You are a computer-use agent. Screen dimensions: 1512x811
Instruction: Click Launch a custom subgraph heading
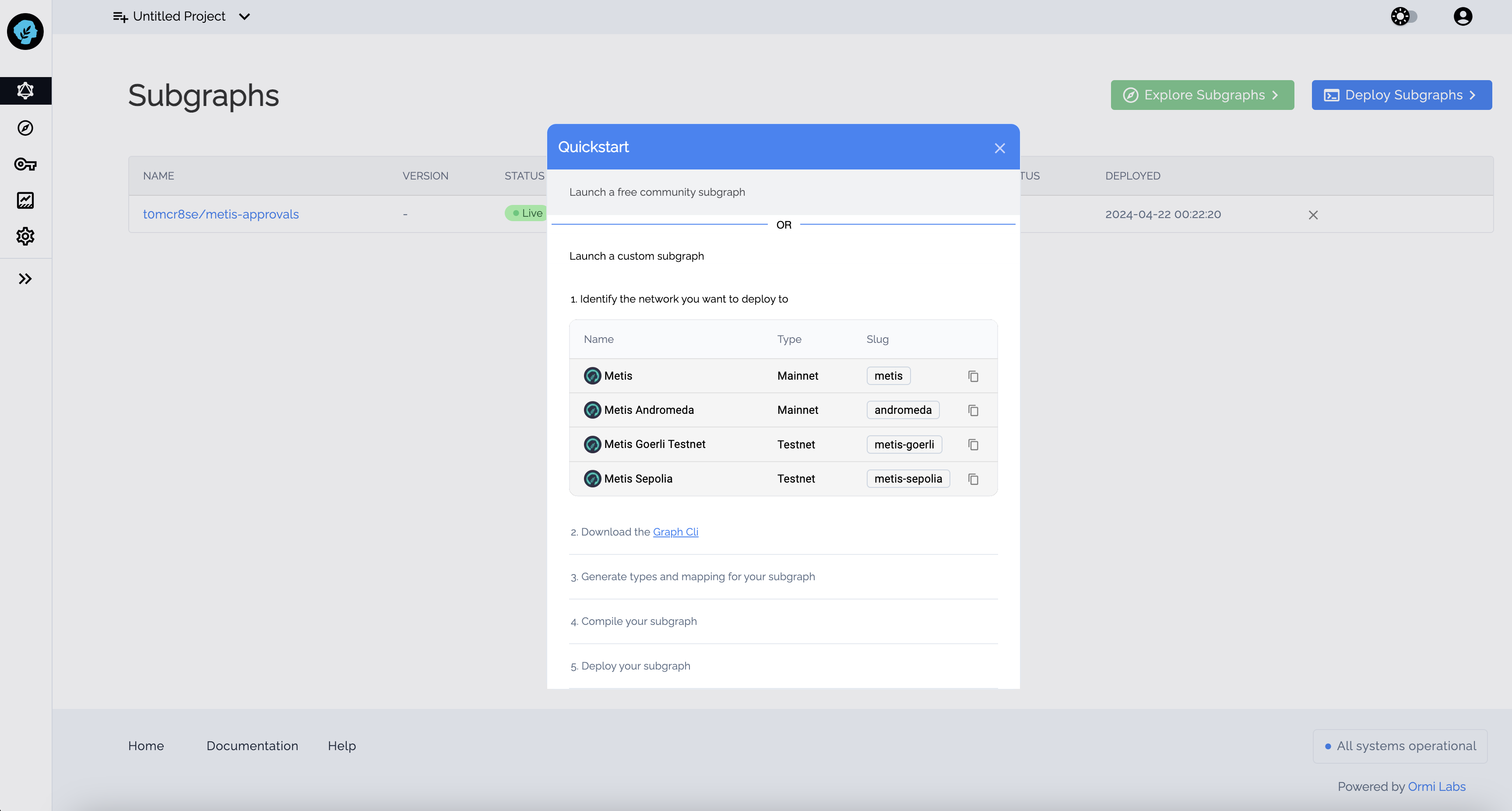coord(636,256)
